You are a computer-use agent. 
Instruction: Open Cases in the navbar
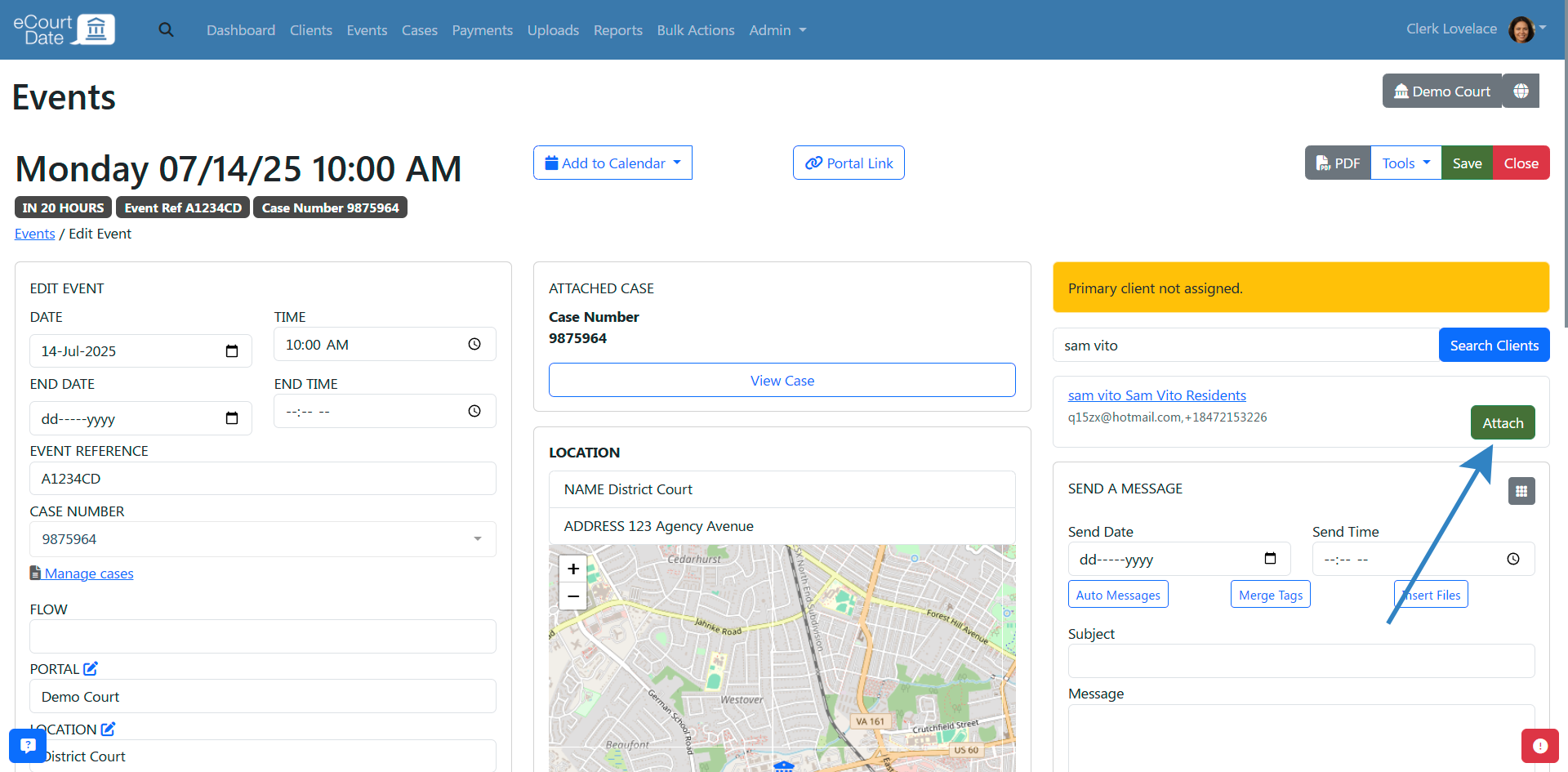(420, 30)
